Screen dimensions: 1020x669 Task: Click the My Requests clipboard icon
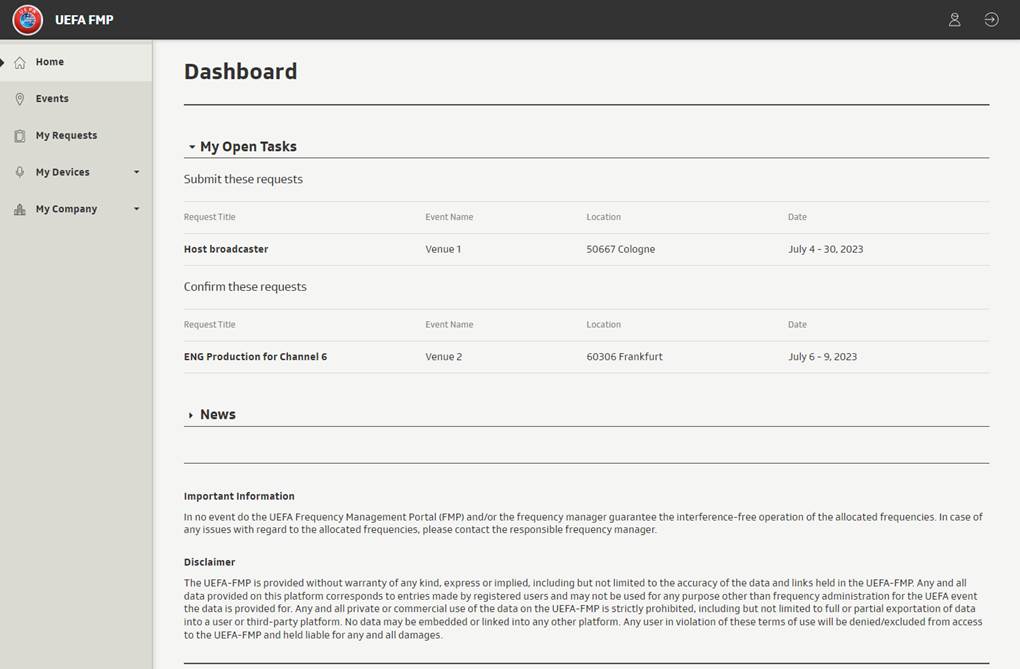pos(20,136)
